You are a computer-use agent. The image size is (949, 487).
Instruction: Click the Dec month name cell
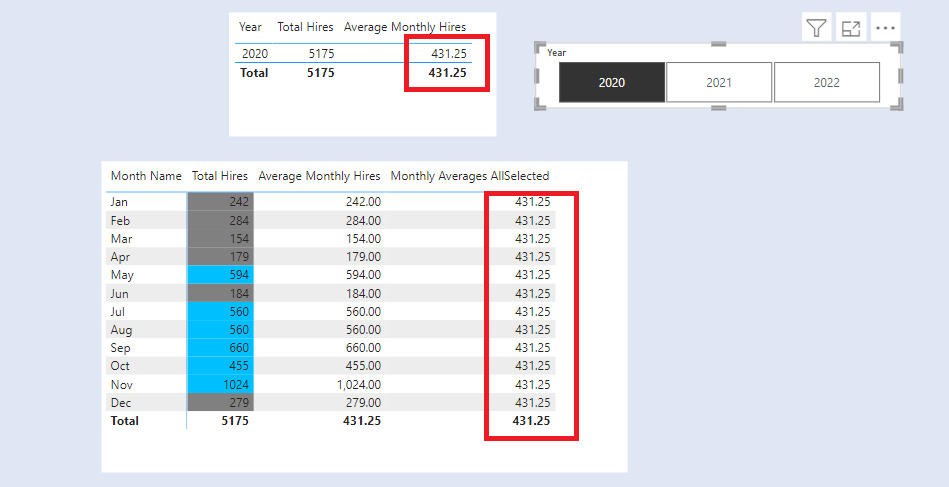click(x=120, y=402)
